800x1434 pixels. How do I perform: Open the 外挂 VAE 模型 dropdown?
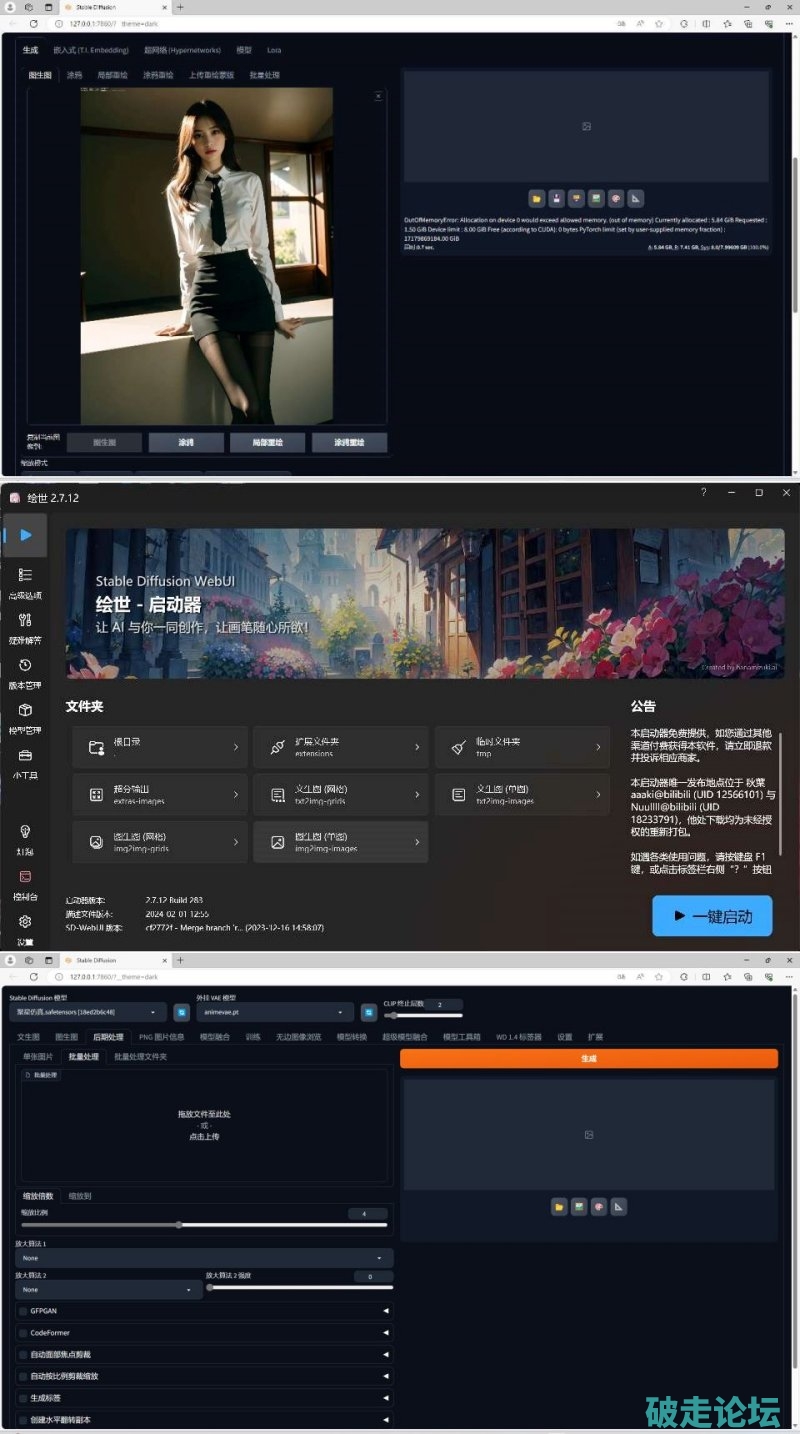point(275,1012)
